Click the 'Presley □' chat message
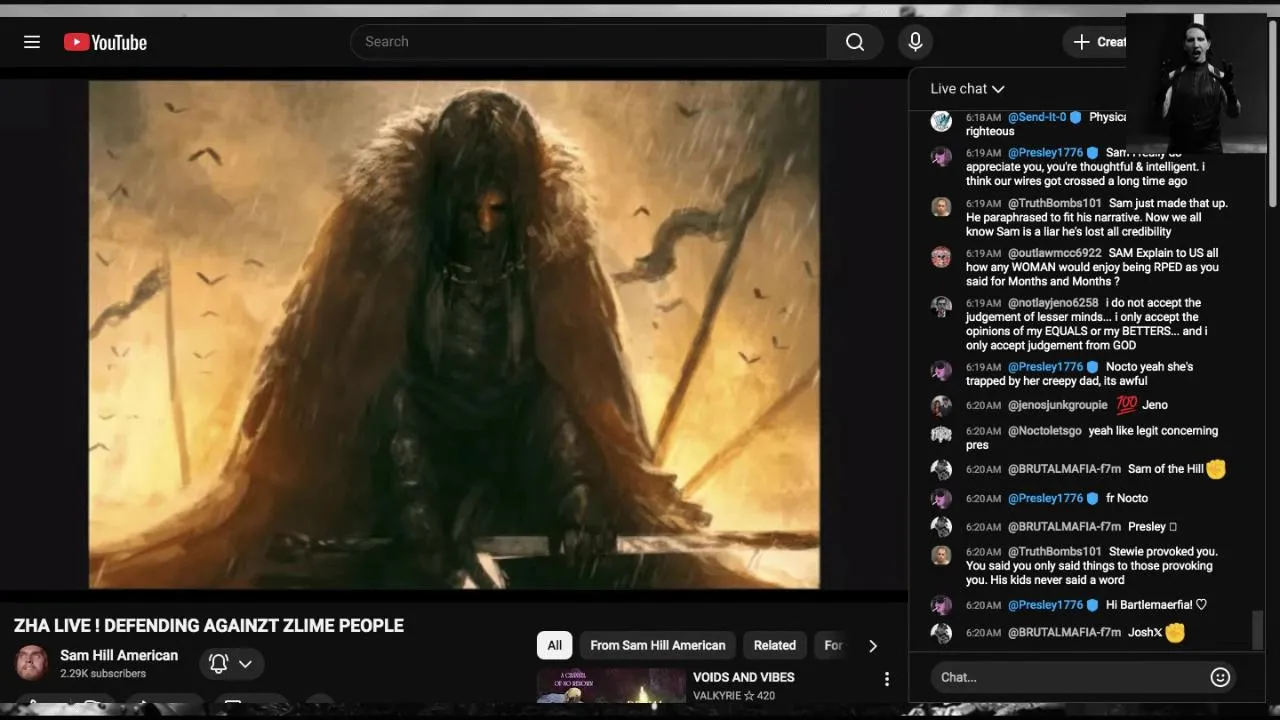The image size is (1280, 720). point(1153,527)
